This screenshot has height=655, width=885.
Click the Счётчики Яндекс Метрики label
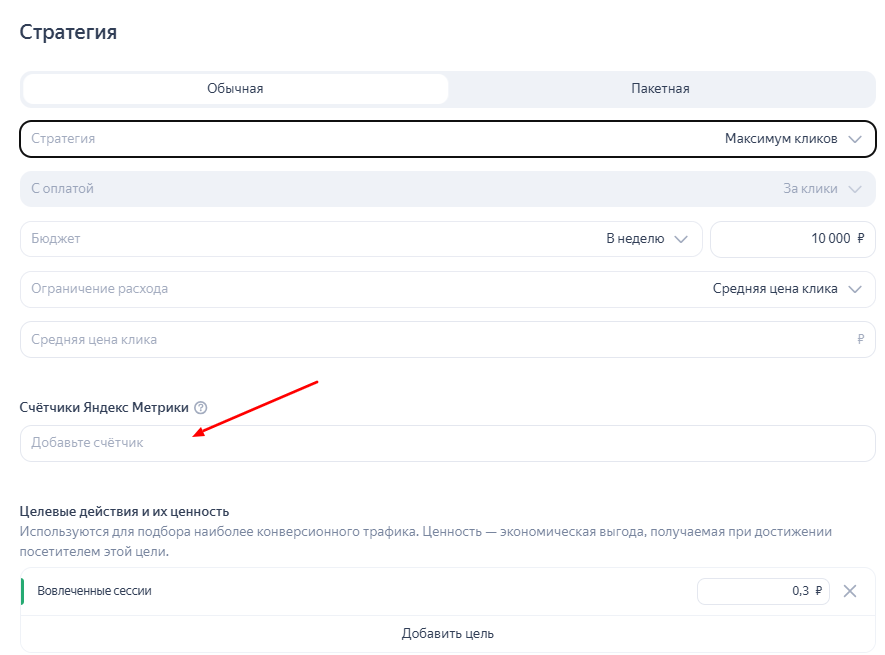(x=104, y=407)
